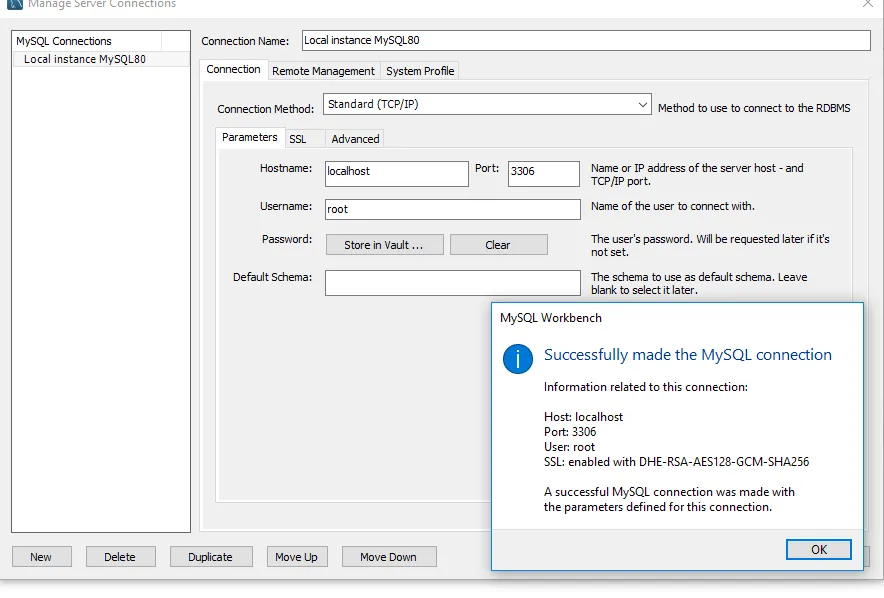884x598 pixels.
Task: Click the Workbench icon in title bar
Action: [x=13, y=4]
